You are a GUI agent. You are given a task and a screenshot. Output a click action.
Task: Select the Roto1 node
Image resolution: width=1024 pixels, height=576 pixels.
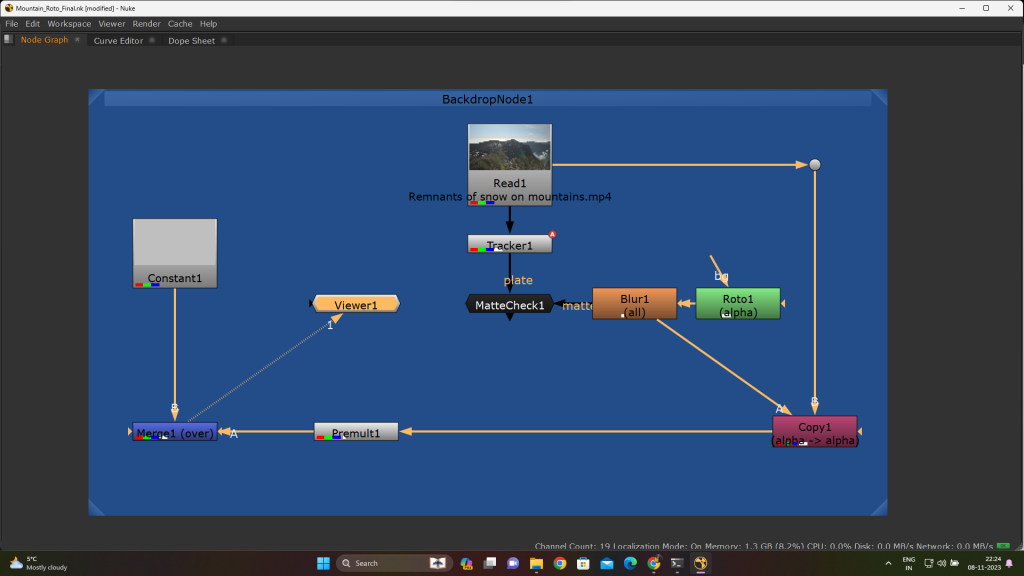(x=738, y=304)
